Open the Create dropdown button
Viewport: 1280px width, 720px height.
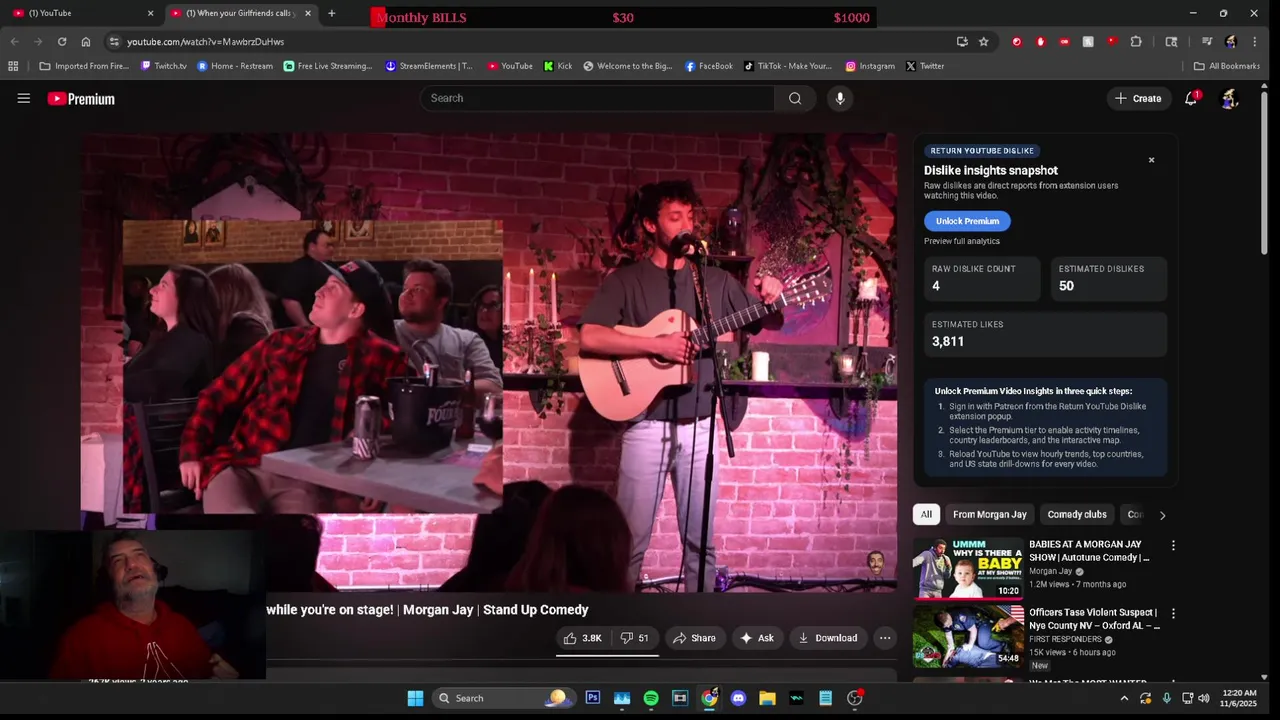[x=1138, y=98]
